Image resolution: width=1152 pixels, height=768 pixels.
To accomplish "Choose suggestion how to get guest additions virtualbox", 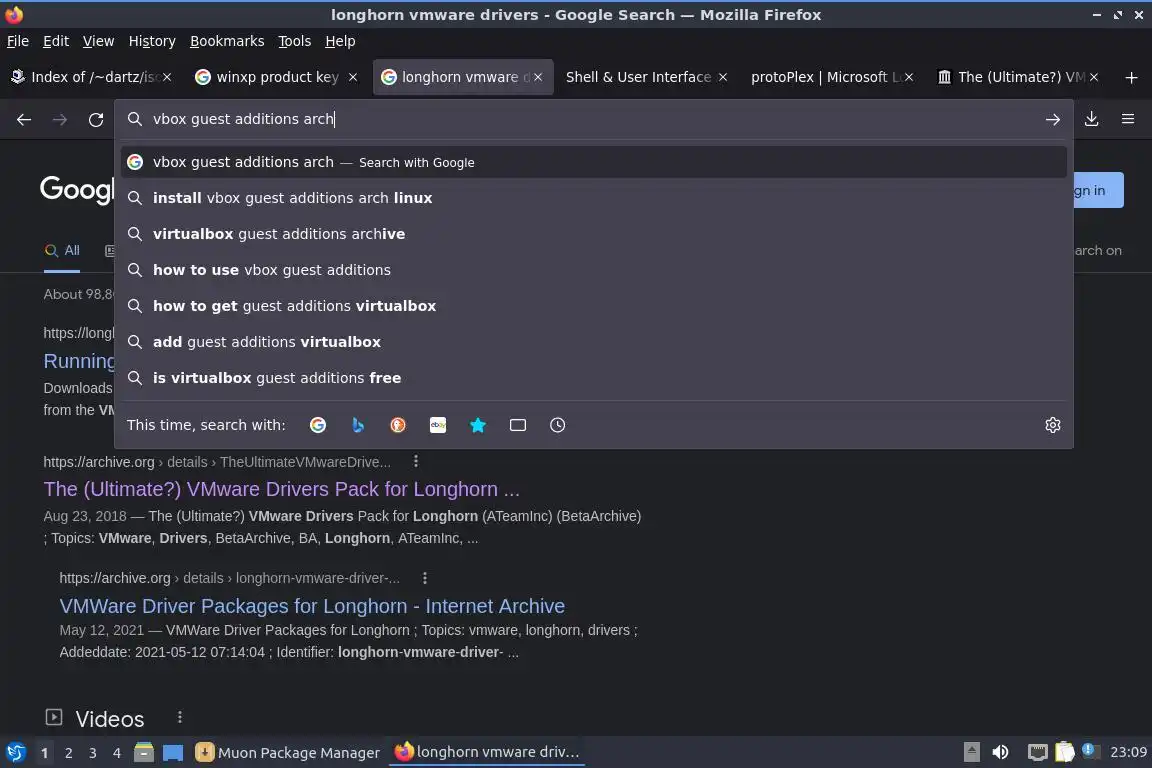I will pyautogui.click(x=594, y=306).
